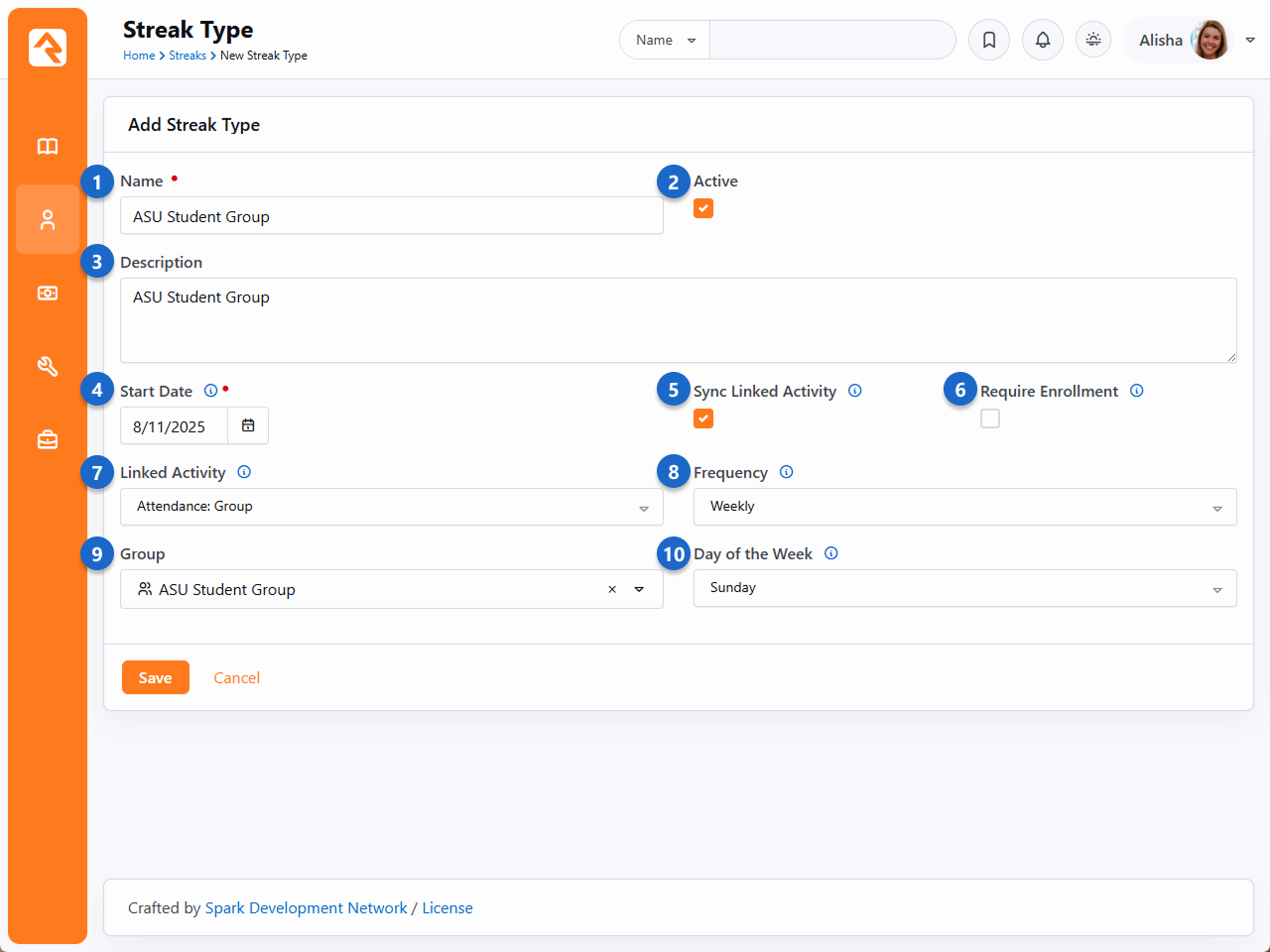Image resolution: width=1270 pixels, height=952 pixels.
Task: Go to Streaks in the breadcrumb
Action: tap(188, 56)
